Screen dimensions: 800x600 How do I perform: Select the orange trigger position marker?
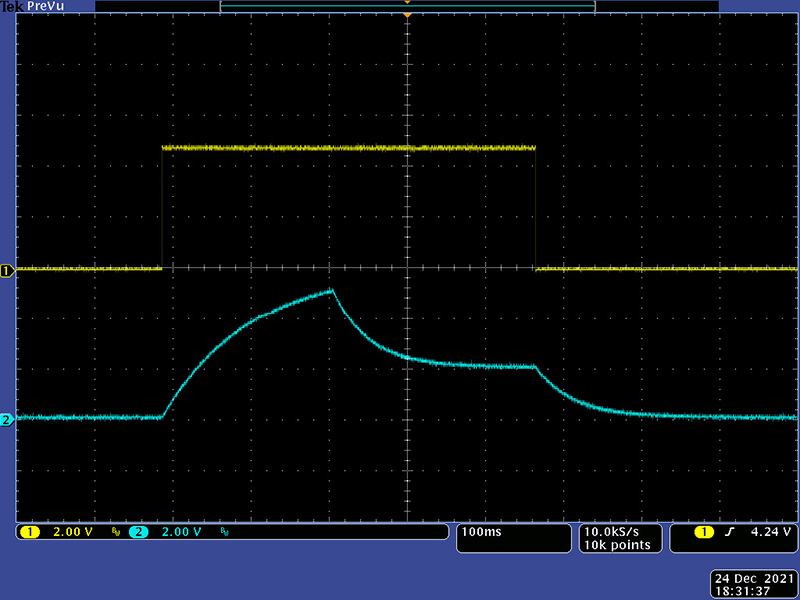pos(407,16)
